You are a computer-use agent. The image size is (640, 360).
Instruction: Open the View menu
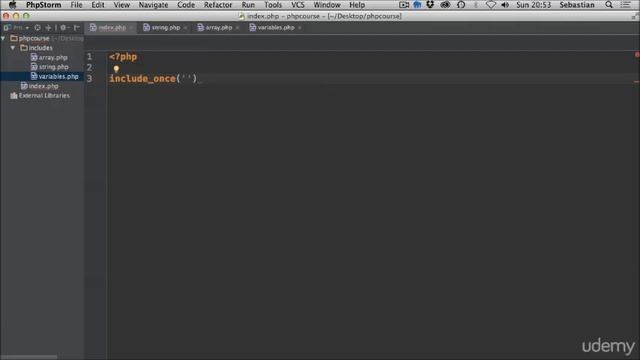[x=122, y=5]
